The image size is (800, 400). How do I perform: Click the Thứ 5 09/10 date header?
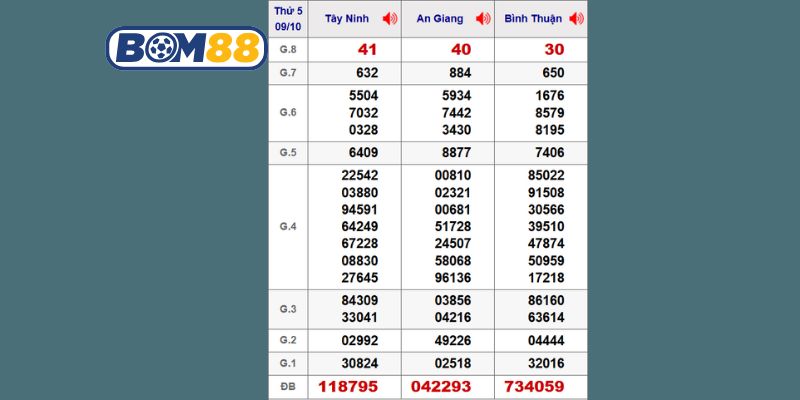click(x=288, y=19)
